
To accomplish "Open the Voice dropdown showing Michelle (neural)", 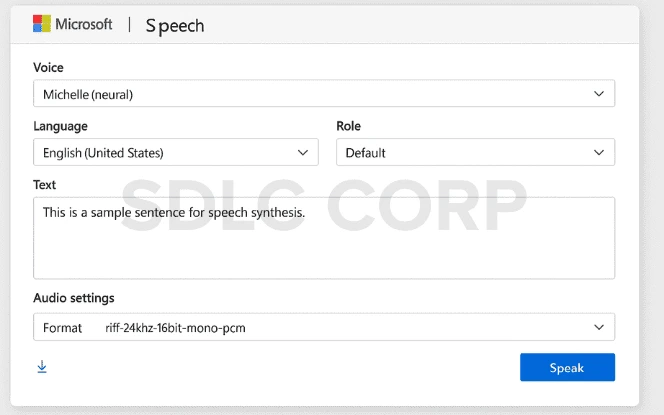I will 324,94.
